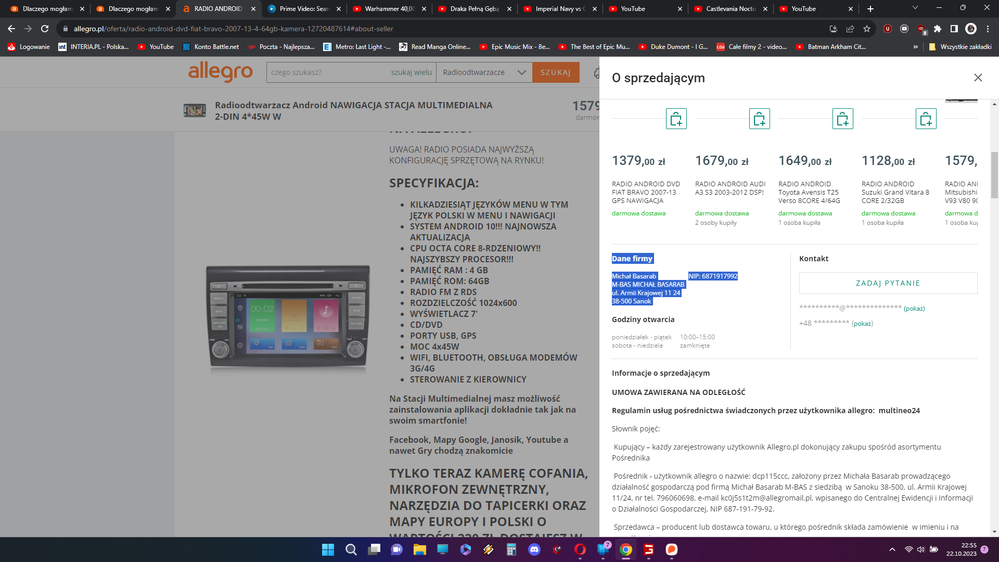Open RADIO ANDROID AUDI A3 S3 offer title
Image resolution: width=999 pixels, height=562 pixels.
tap(729, 188)
